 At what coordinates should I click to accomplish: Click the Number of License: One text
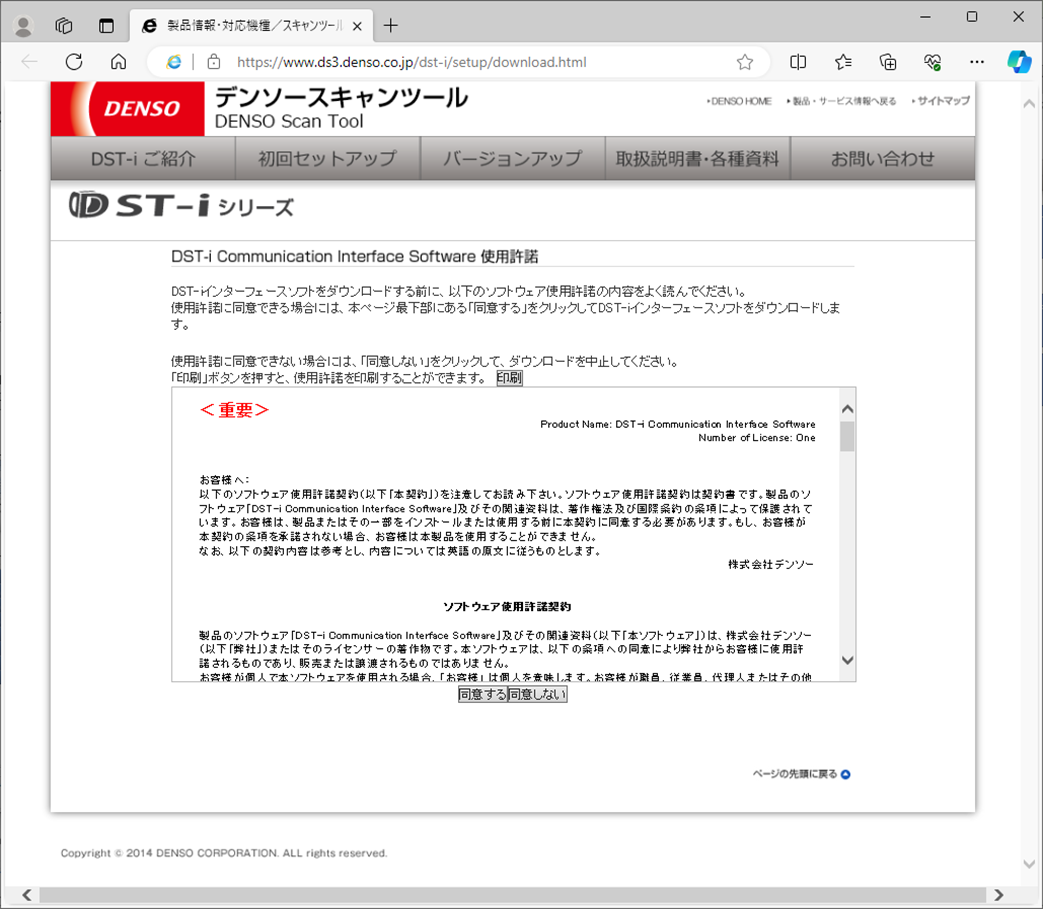click(x=757, y=438)
